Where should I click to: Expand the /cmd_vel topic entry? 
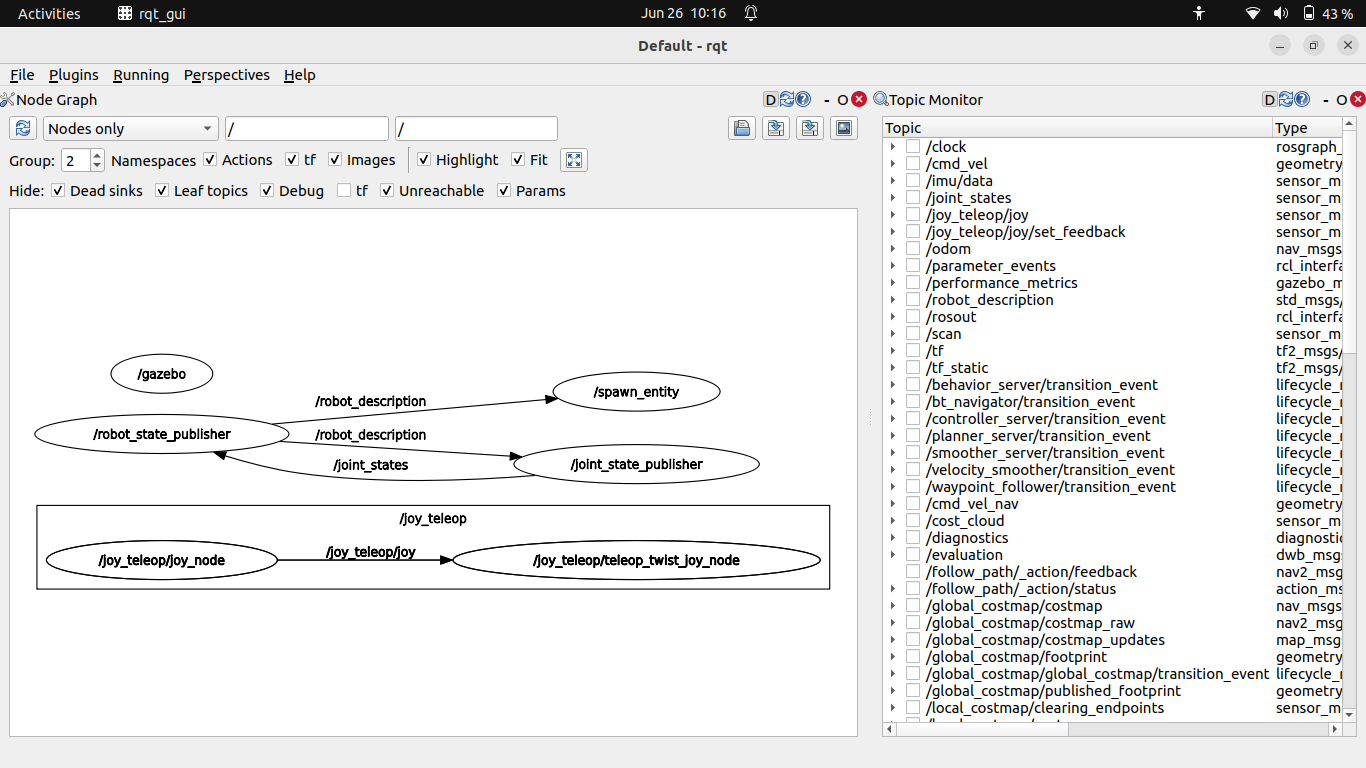point(893,163)
